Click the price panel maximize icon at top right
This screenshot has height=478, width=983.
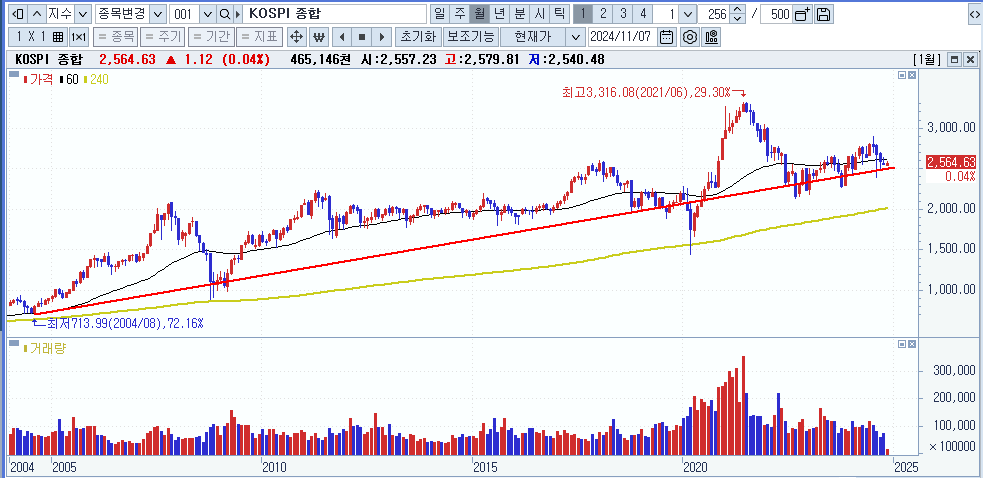click(902, 75)
